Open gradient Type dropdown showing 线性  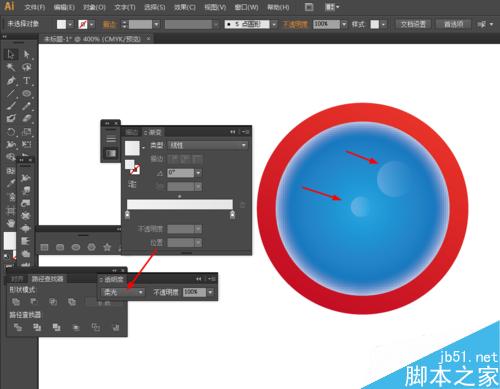click(207, 145)
